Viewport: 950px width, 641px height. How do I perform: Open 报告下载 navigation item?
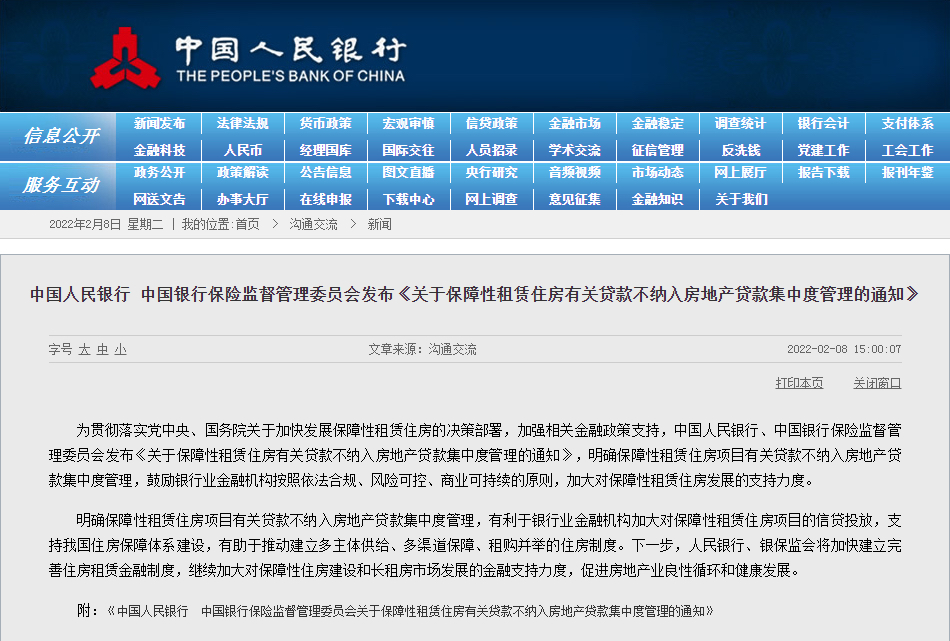823,173
